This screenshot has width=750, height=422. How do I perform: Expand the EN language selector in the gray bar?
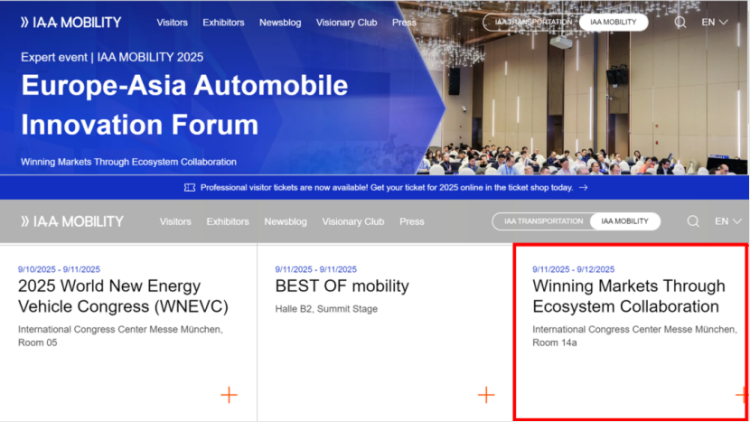pos(727,221)
